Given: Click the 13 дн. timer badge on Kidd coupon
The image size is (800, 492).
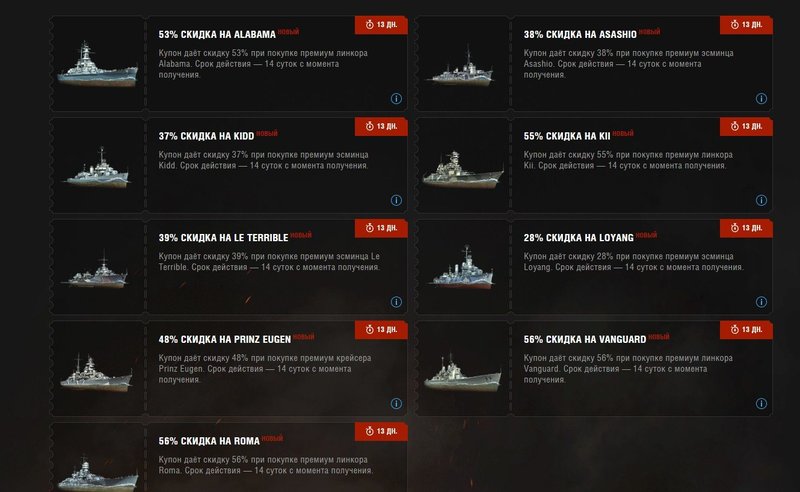Looking at the screenshot, I should (381, 127).
